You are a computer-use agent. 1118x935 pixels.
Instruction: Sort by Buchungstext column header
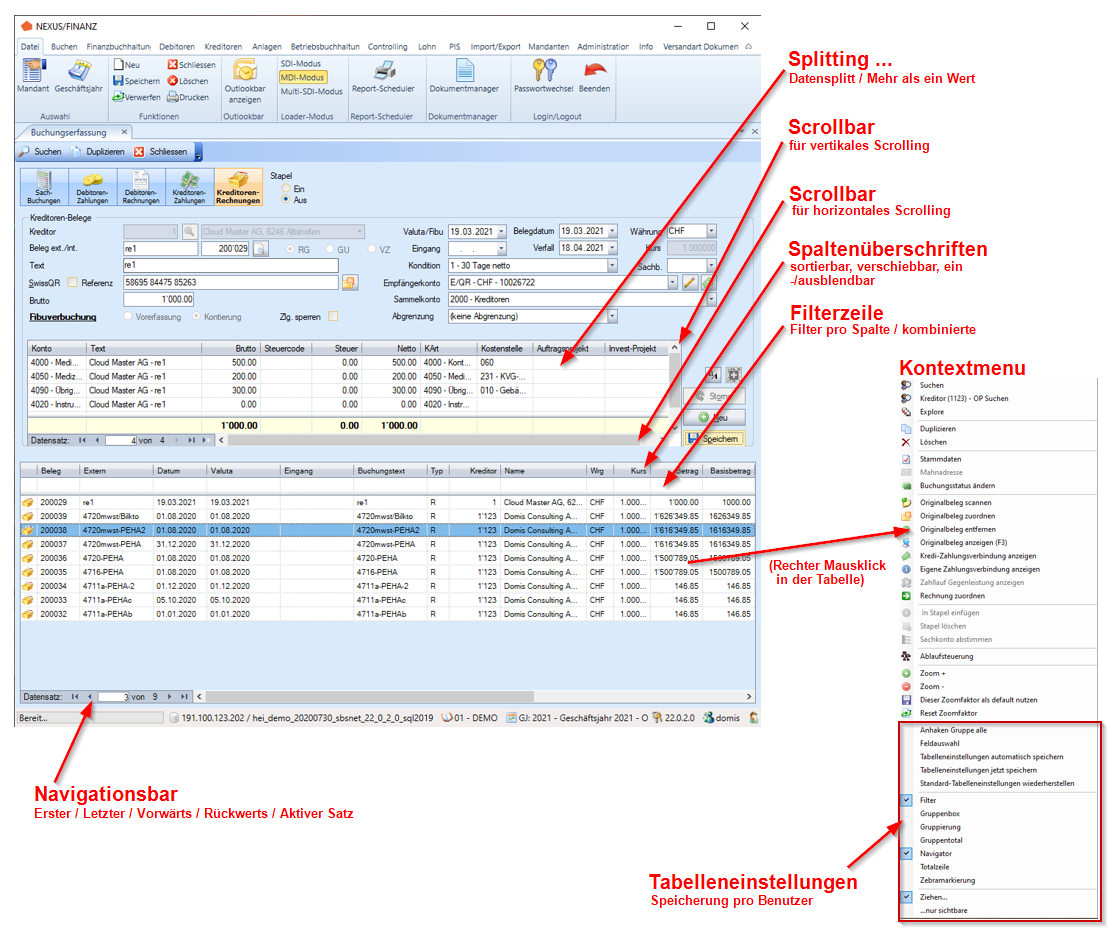[390, 471]
